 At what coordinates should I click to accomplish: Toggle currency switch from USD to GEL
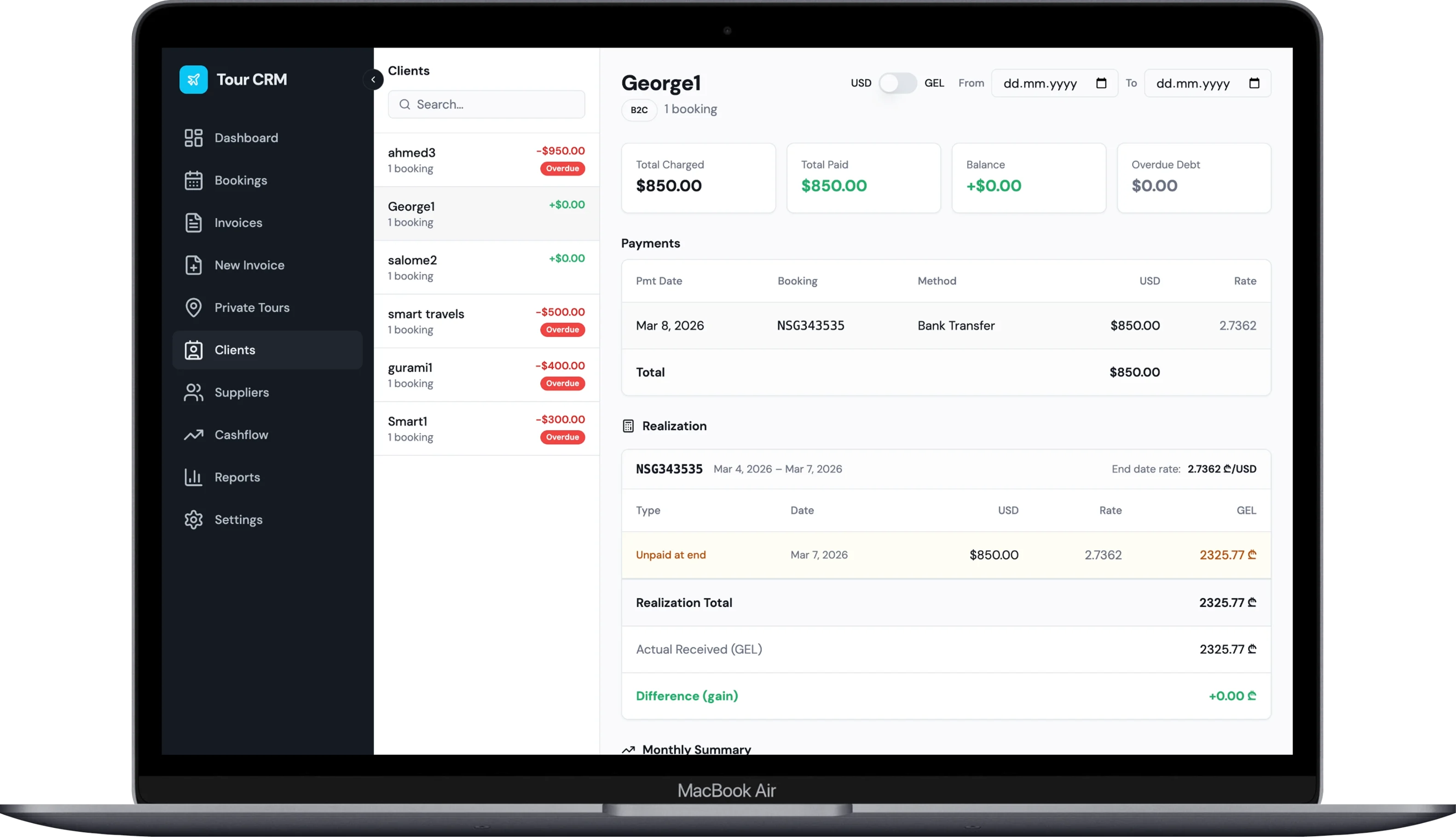pos(897,83)
